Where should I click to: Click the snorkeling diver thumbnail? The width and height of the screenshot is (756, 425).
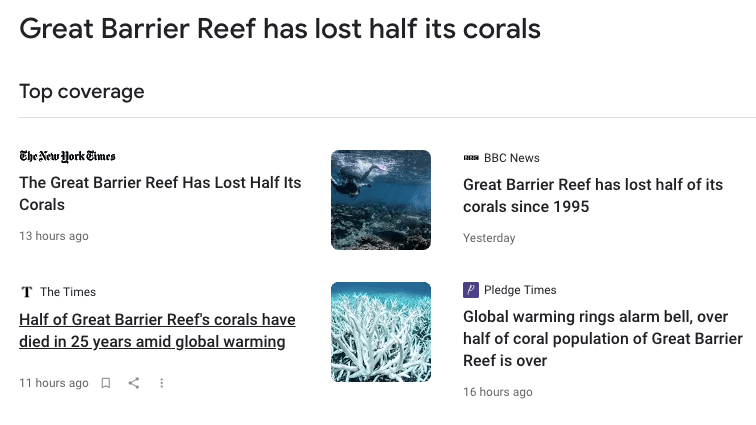pyautogui.click(x=381, y=200)
